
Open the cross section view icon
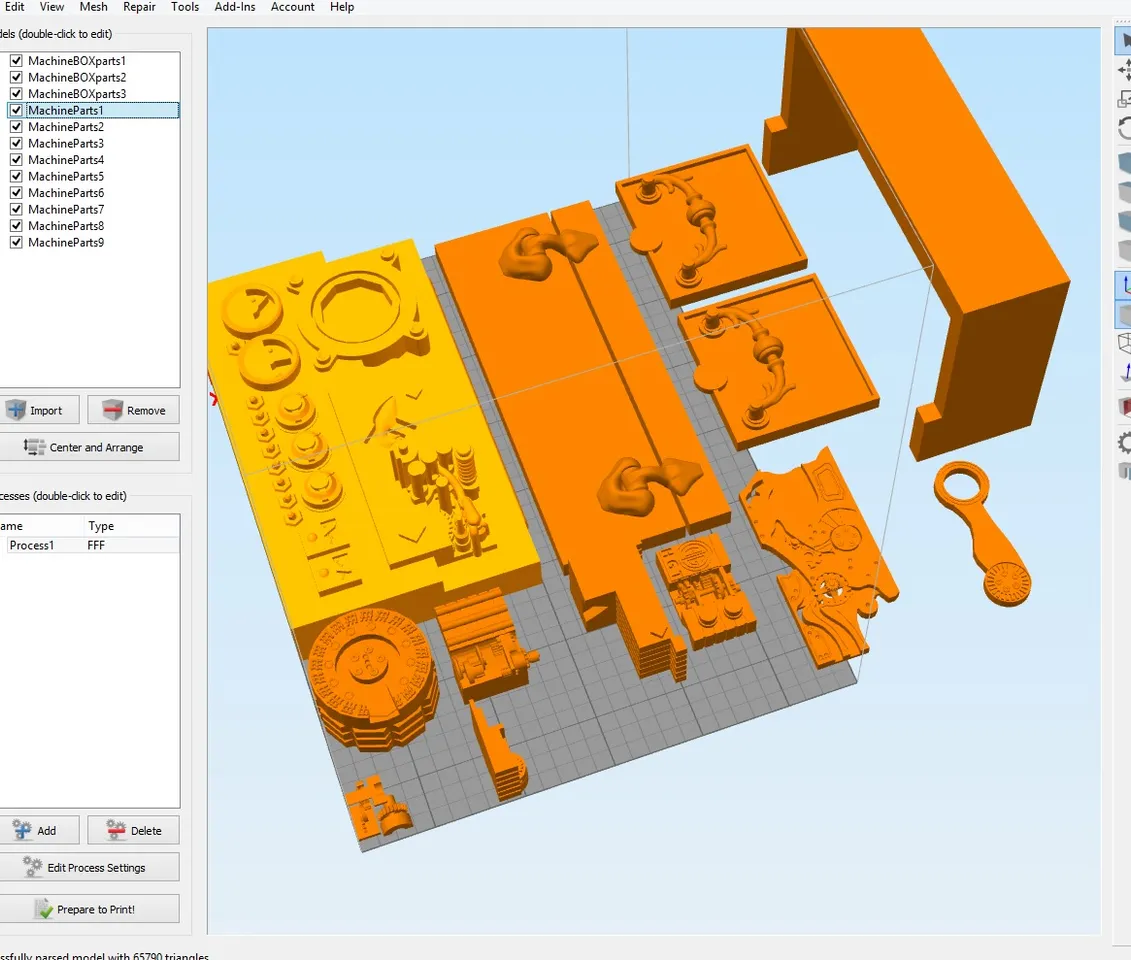pyautogui.click(x=1124, y=407)
